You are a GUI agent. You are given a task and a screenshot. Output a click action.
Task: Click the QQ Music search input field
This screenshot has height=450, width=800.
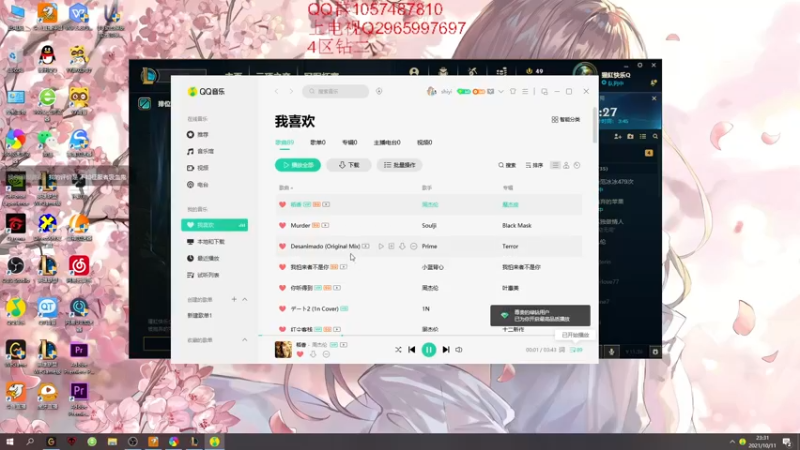tap(336, 91)
